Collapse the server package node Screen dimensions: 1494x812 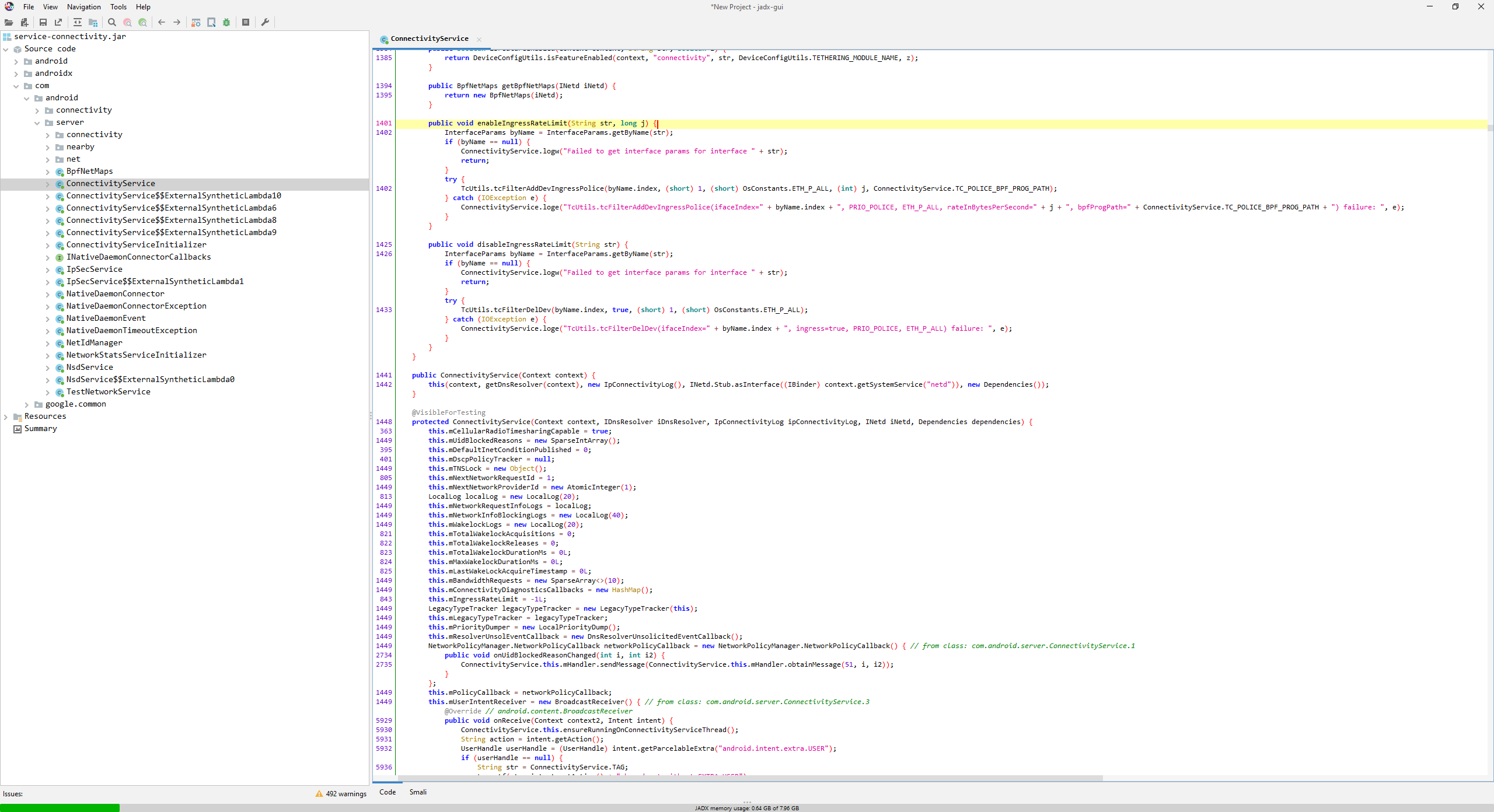(37, 123)
